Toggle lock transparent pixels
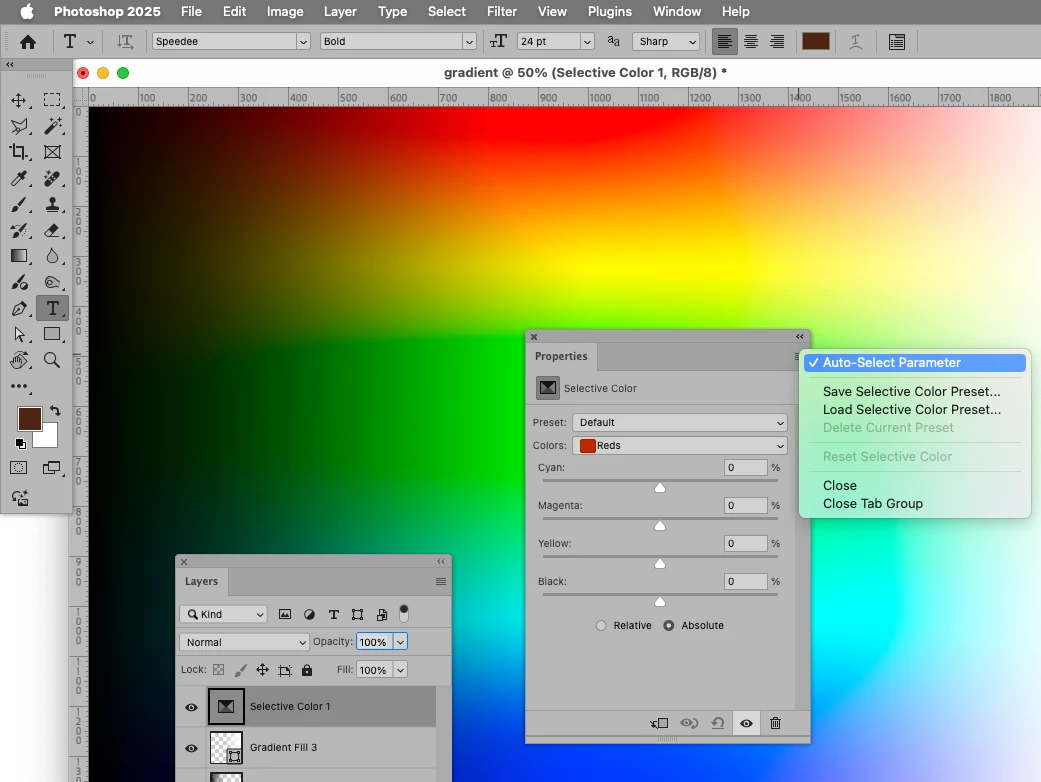Screen dimensions: 1041x782 (x=218, y=670)
